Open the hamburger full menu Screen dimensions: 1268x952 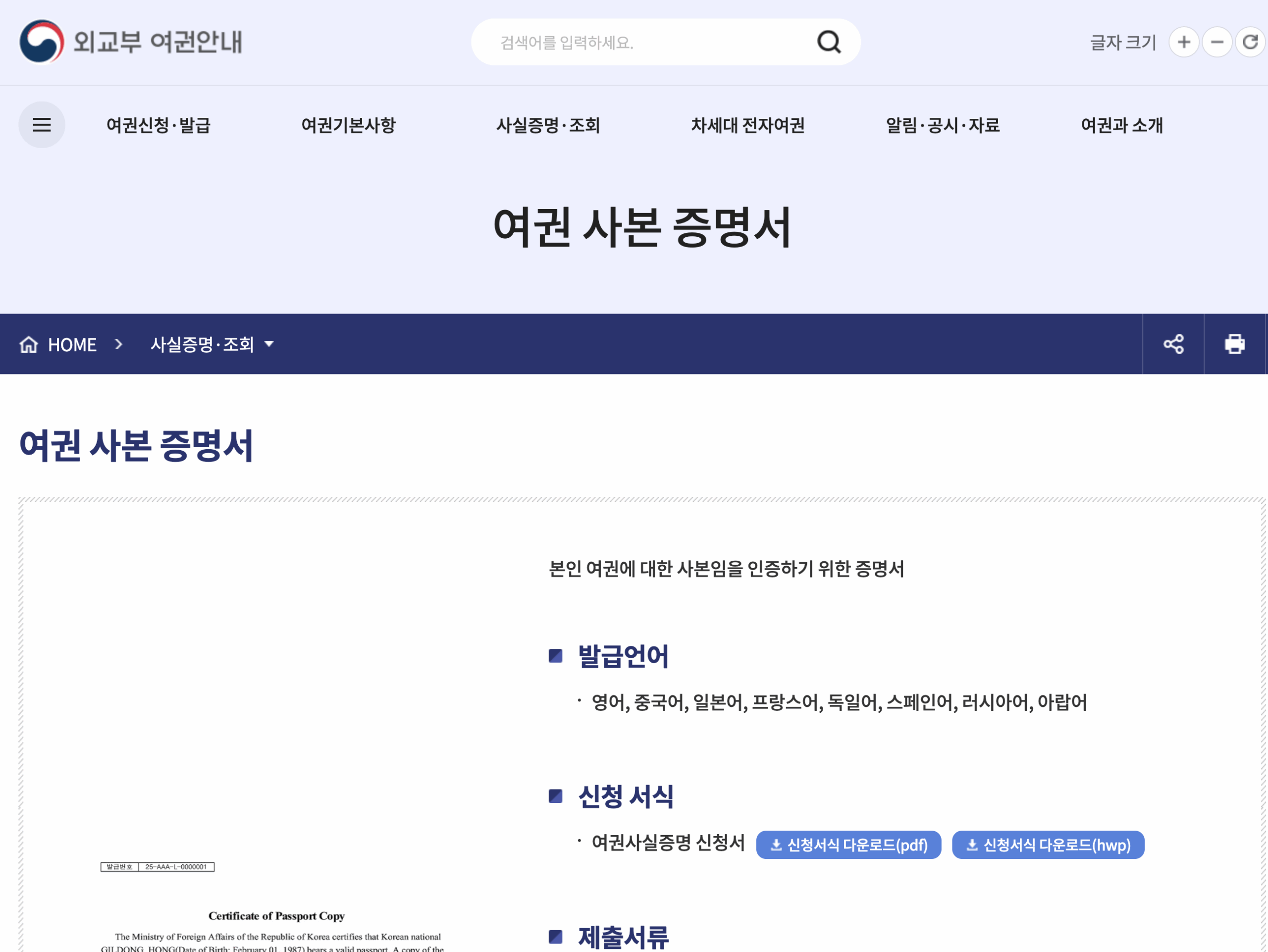point(42,125)
